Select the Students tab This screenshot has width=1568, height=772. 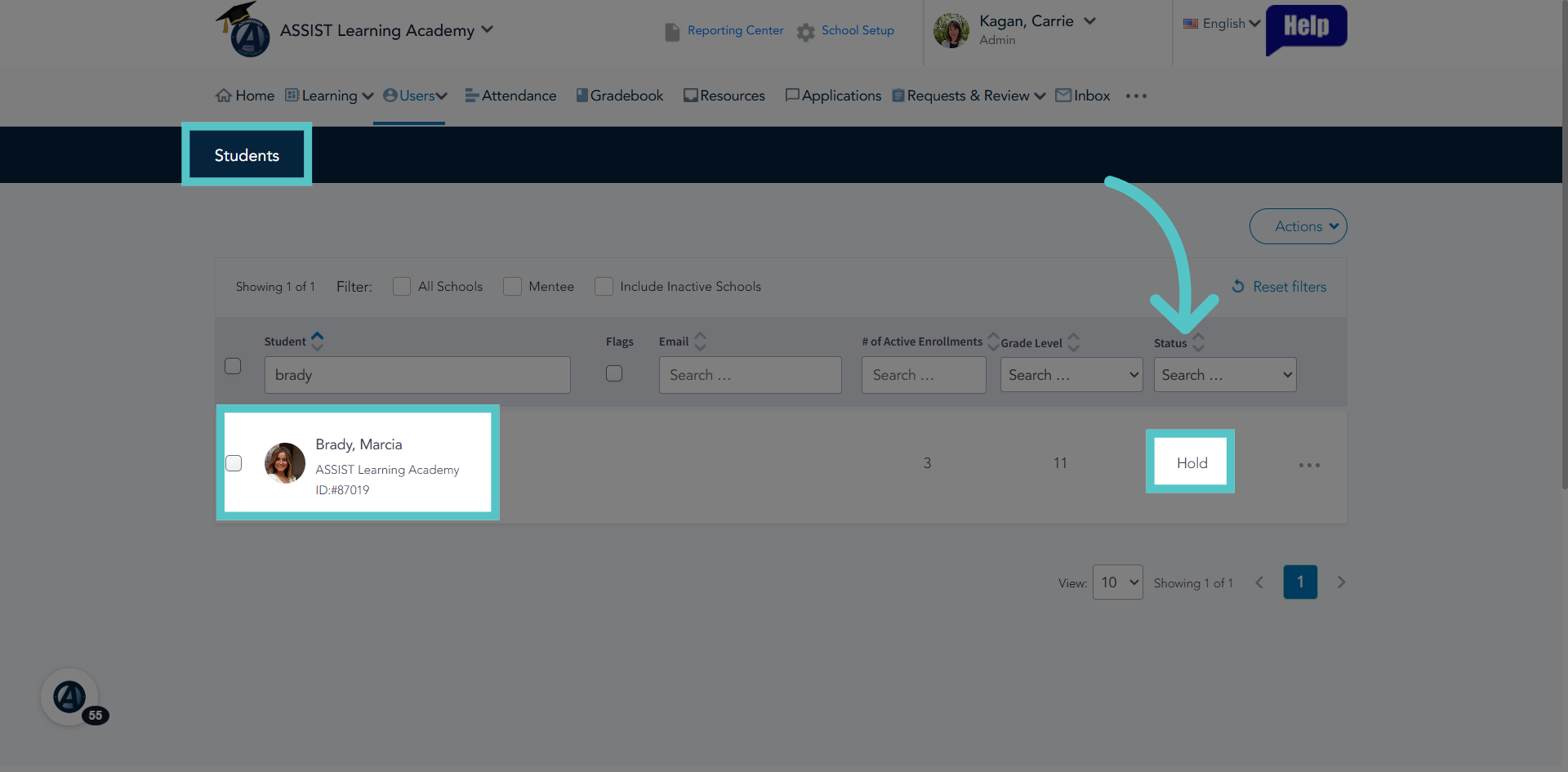pyautogui.click(x=247, y=155)
